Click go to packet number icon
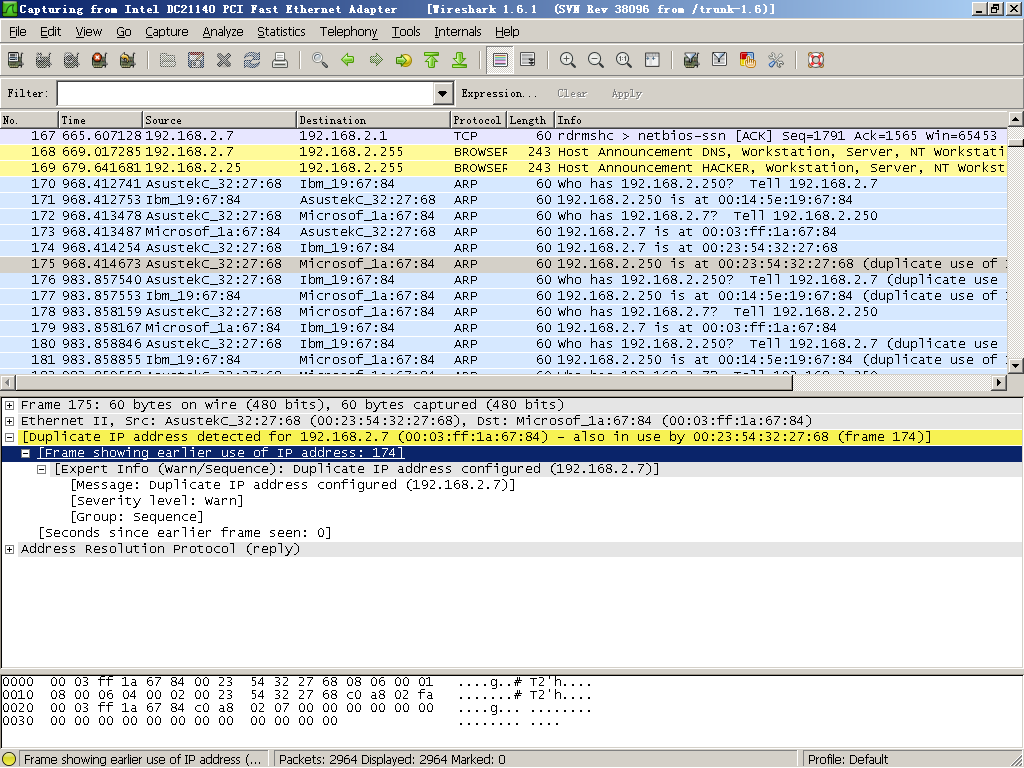This screenshot has width=1024, height=768. click(404, 60)
